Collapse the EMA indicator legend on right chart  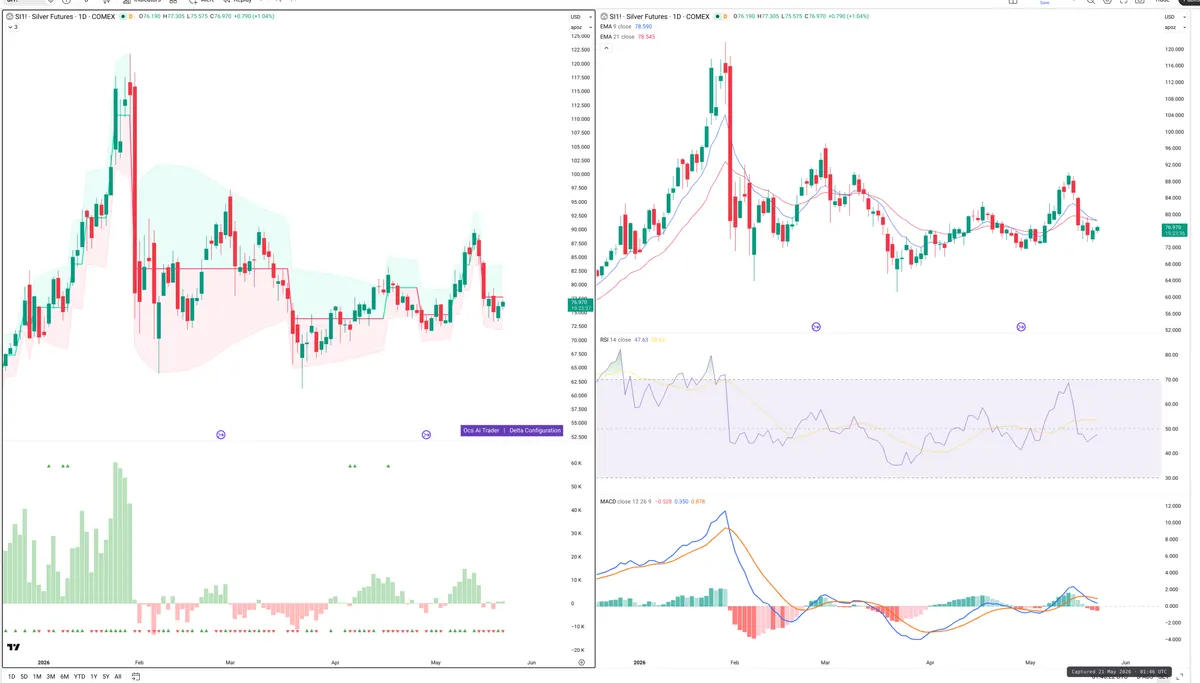click(x=605, y=47)
